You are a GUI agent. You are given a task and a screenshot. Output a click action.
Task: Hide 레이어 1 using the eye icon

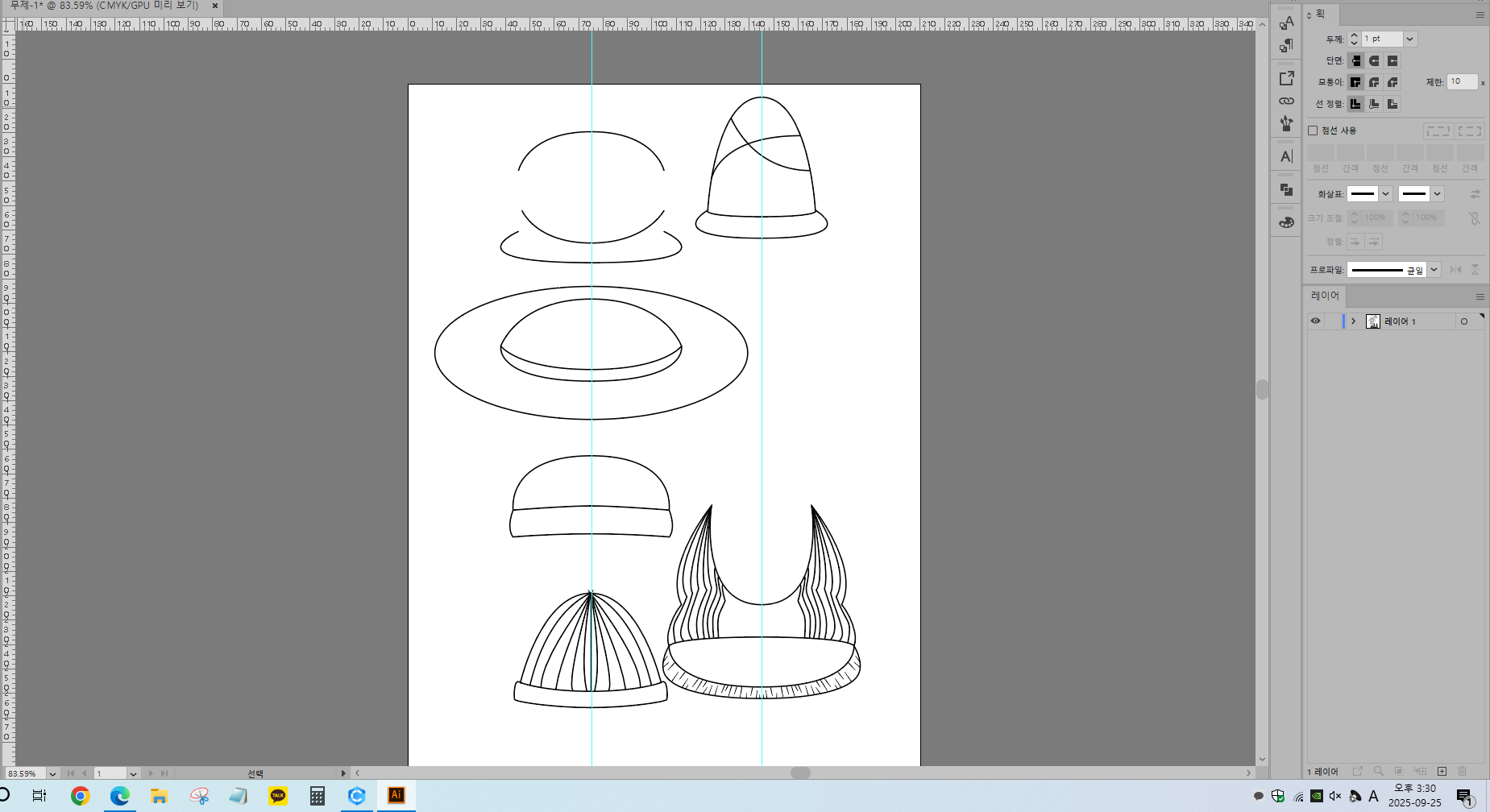tap(1315, 321)
